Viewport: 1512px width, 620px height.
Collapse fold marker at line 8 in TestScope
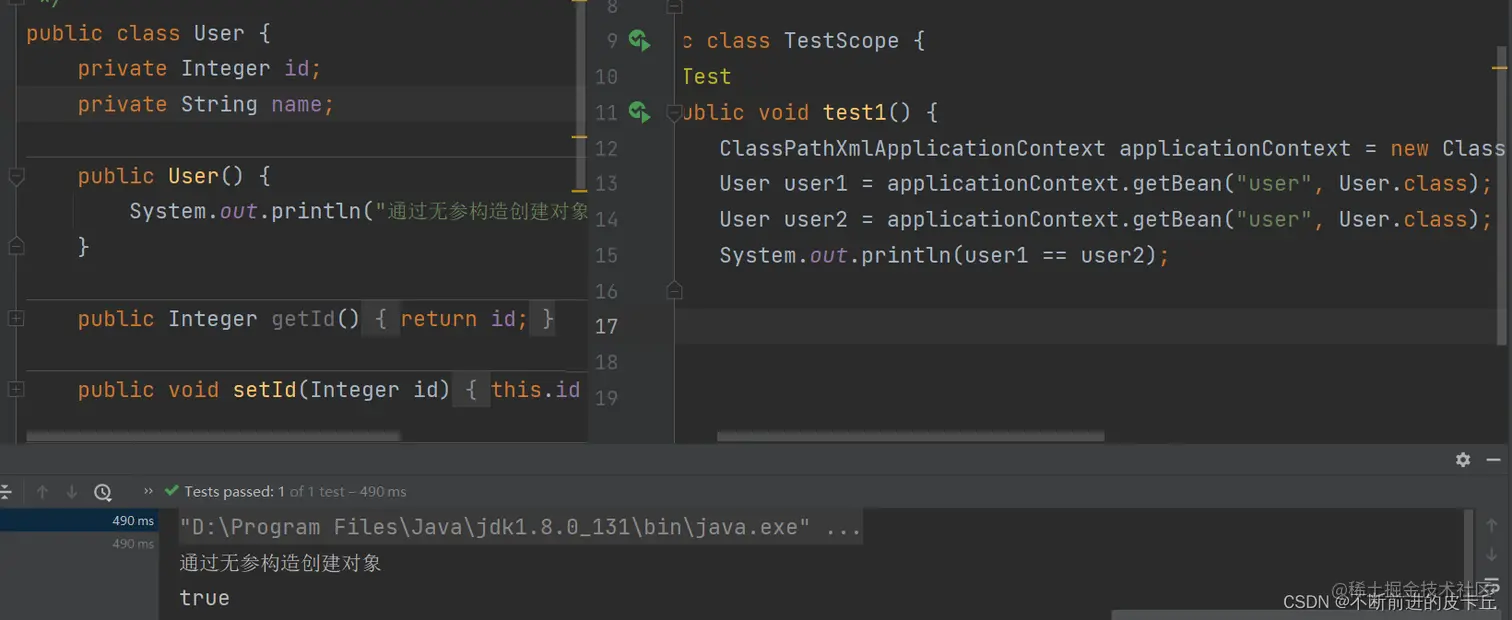point(674,7)
